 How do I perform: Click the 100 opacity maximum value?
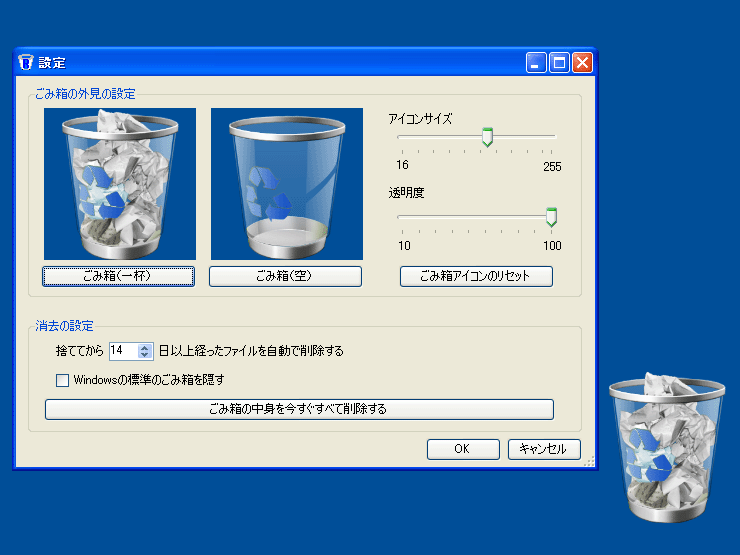tap(552, 245)
